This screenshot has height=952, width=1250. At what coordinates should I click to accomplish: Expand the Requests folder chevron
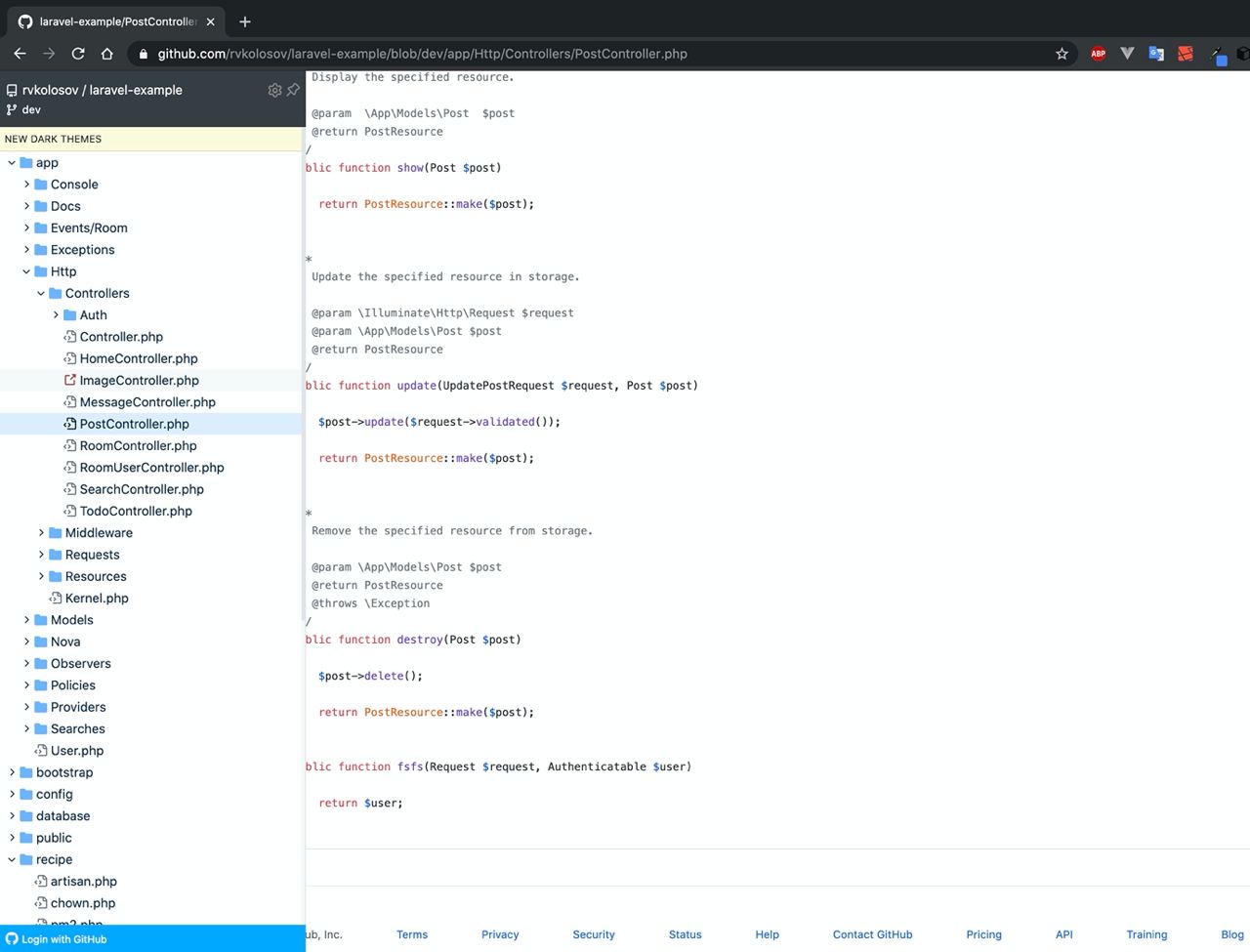41,555
